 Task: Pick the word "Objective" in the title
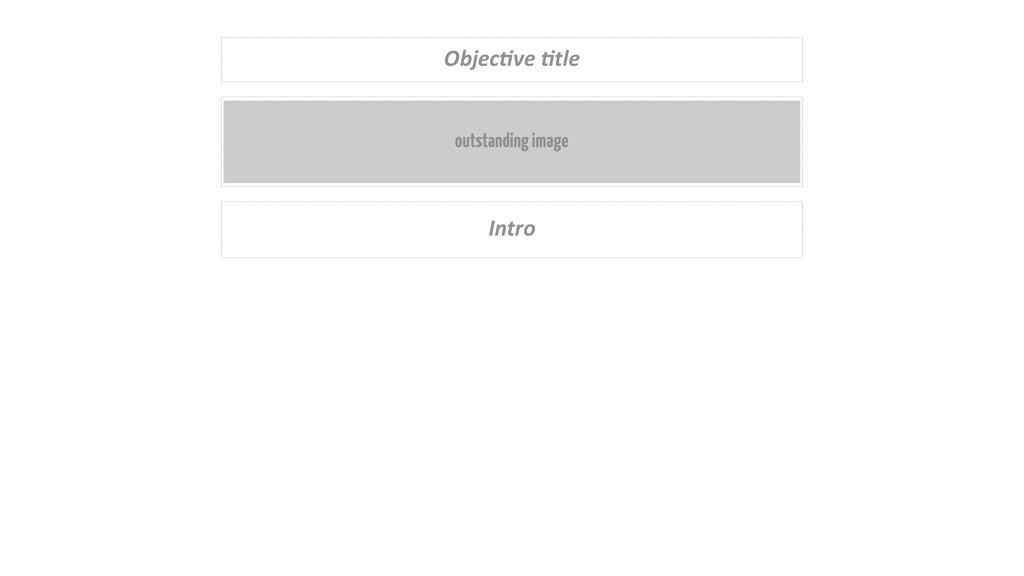click(489, 59)
